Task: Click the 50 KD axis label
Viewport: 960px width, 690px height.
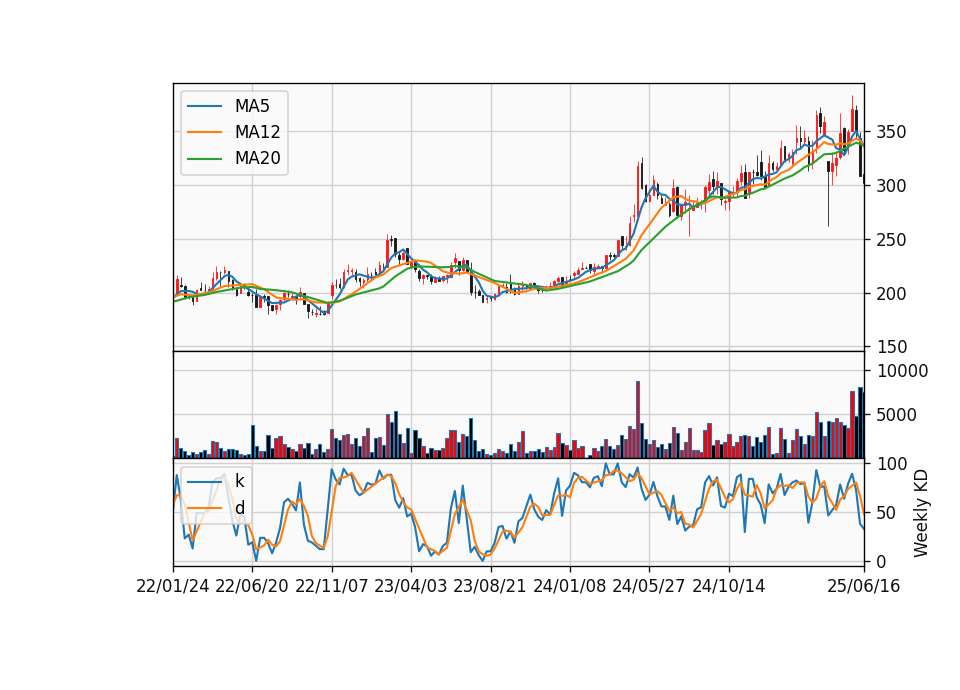Action: (886, 513)
